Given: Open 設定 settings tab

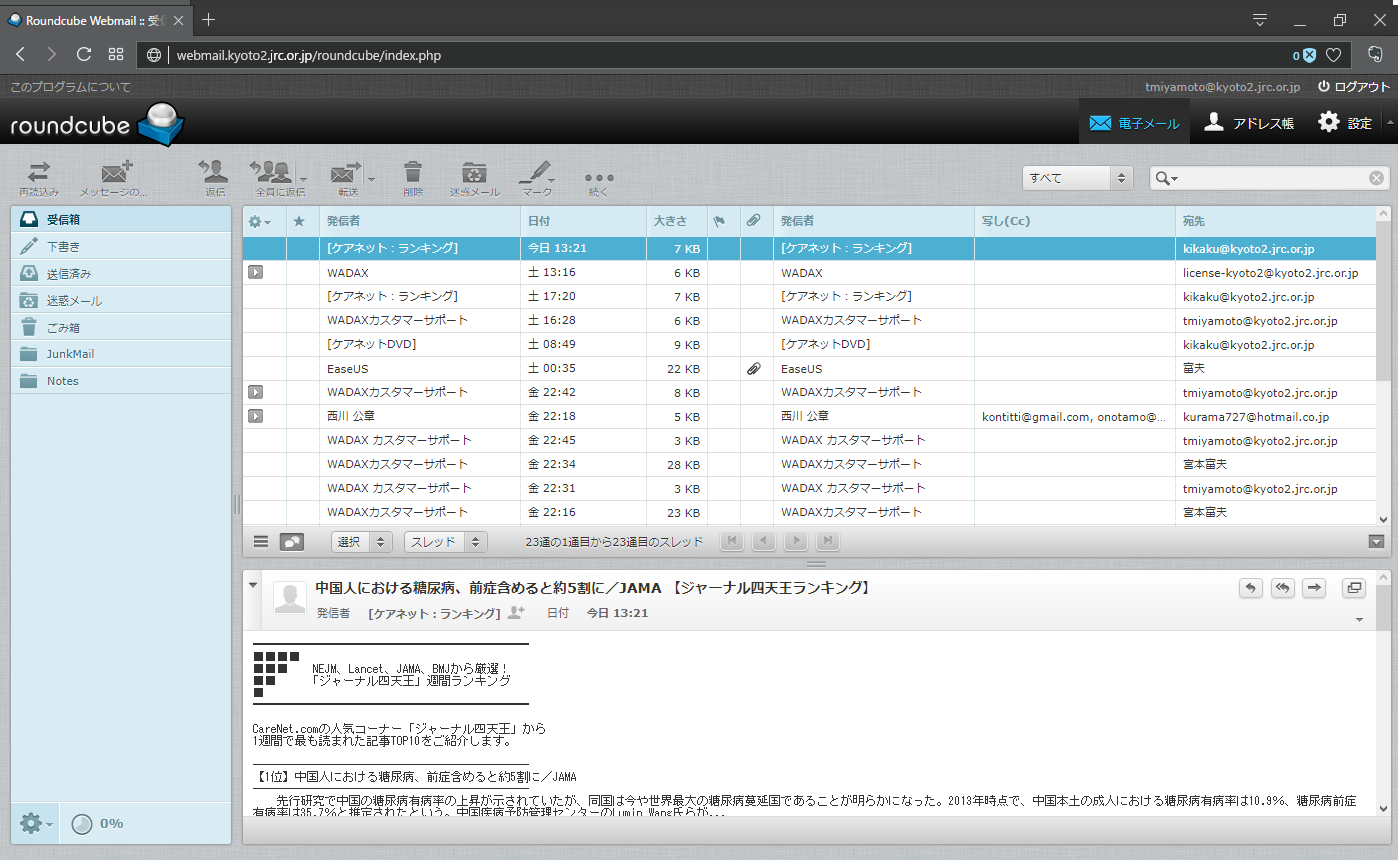Looking at the screenshot, I should click(1344, 123).
